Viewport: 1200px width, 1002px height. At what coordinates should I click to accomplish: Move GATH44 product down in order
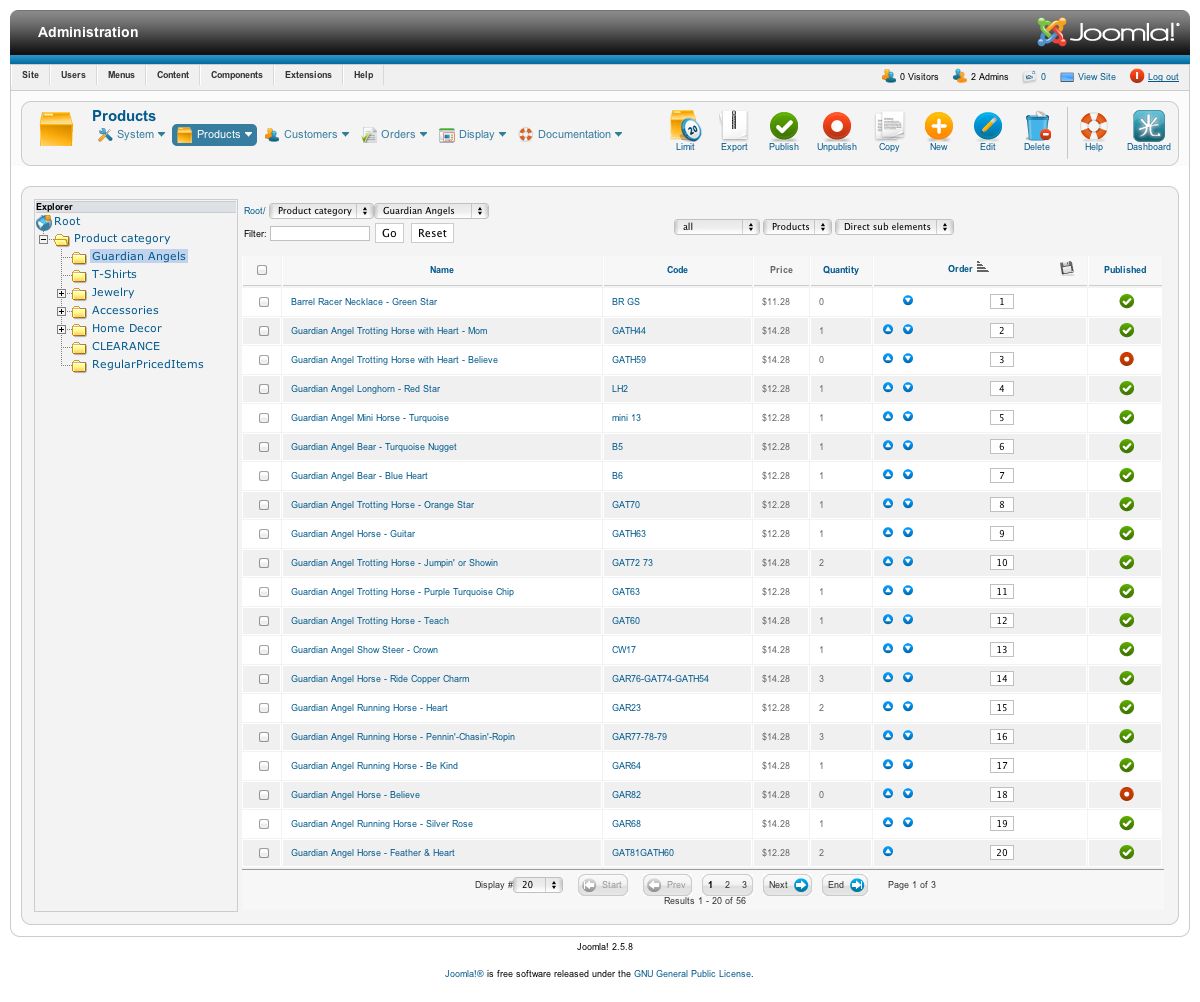908,330
